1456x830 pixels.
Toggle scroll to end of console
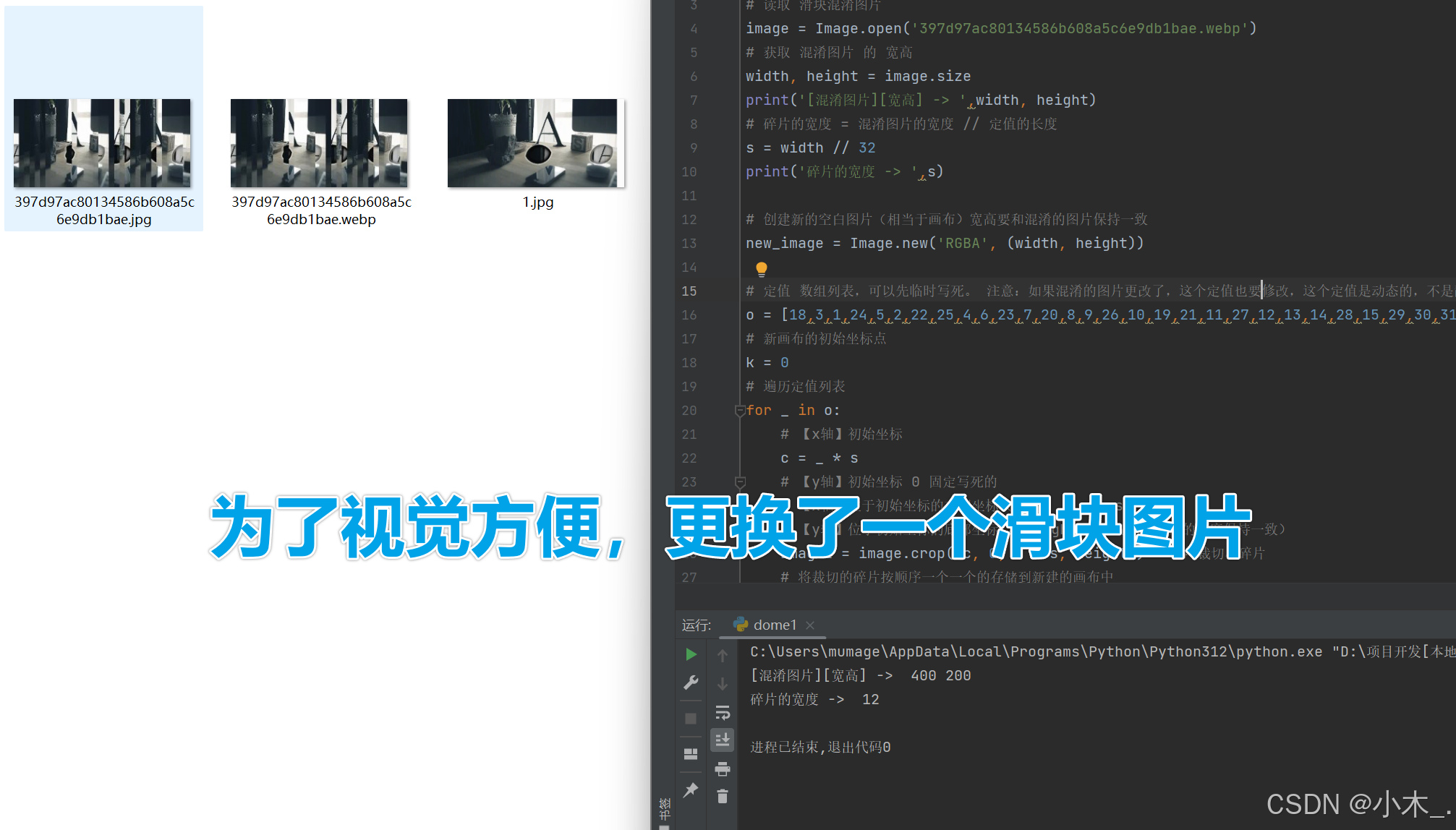click(x=722, y=740)
